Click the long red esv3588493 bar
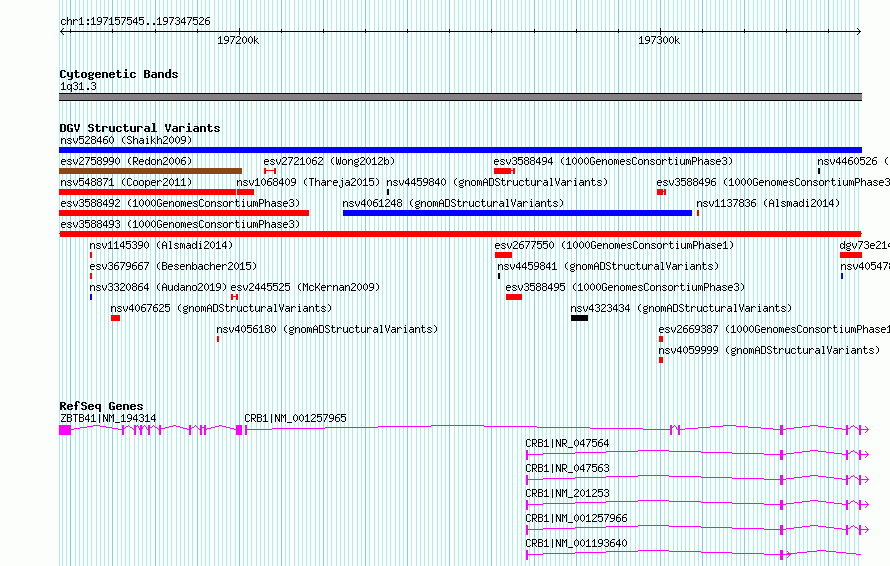Image resolution: width=890 pixels, height=566 pixels. [x=460, y=234]
